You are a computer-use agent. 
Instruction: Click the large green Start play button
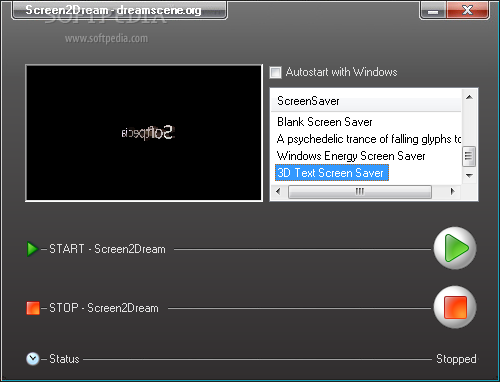(x=455, y=248)
